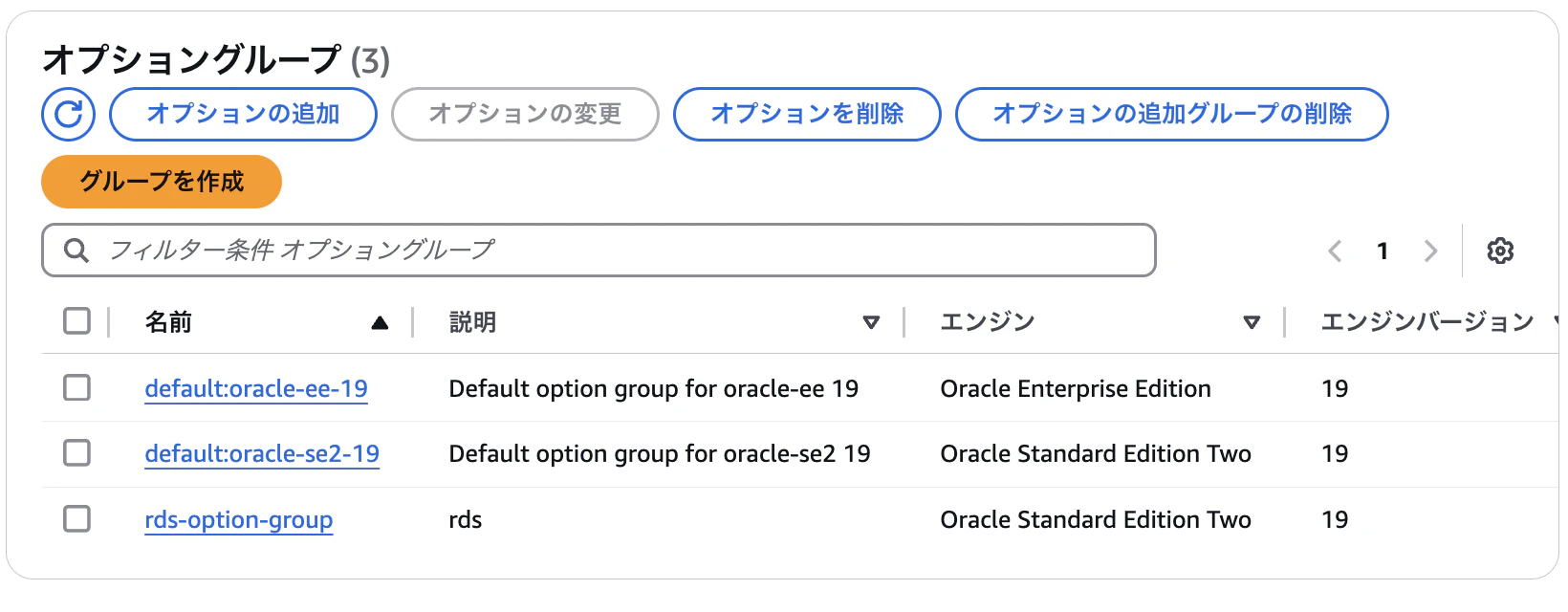Click 'Oracle Enterprise Edition' engine cell
Viewport: 1568px width, 612px height.
pyautogui.click(x=1076, y=389)
